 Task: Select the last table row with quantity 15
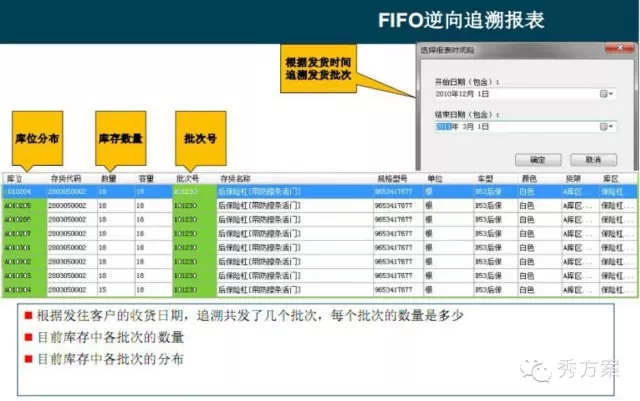click(300, 288)
